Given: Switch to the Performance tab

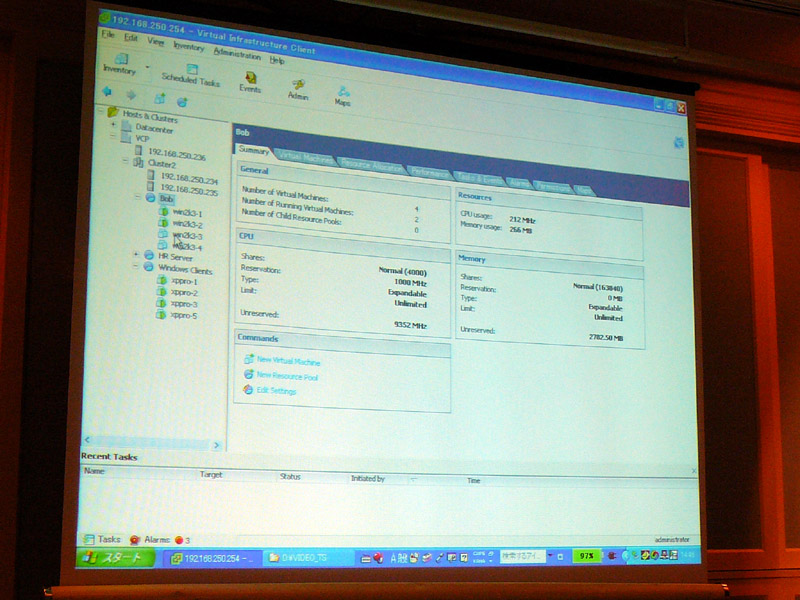Looking at the screenshot, I should click(430, 172).
